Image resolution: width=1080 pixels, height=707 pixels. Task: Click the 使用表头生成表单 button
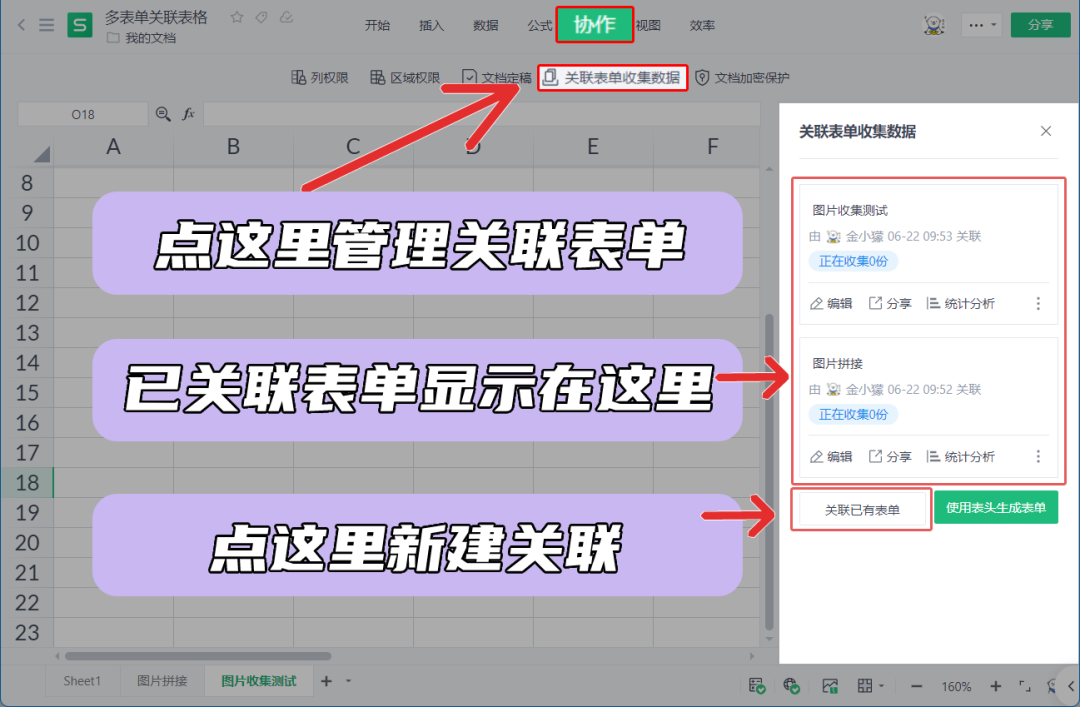(996, 508)
